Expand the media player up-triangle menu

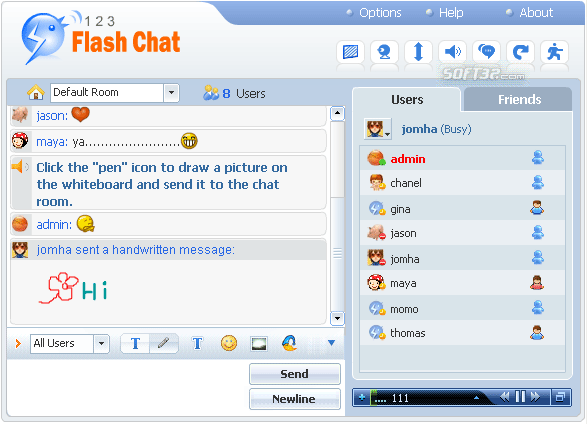[476, 398]
